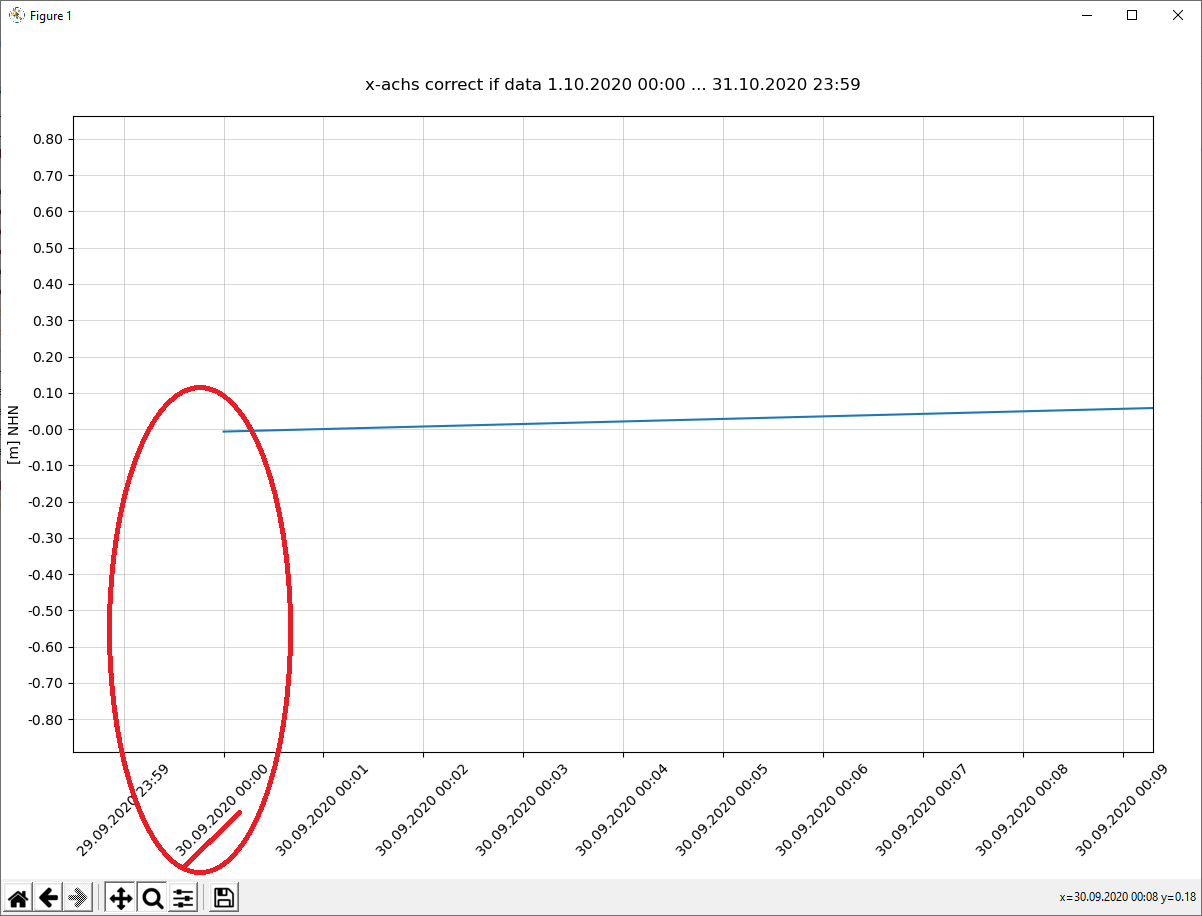
Task: Minimize the Figure 1 window
Action: pyautogui.click(x=1086, y=15)
